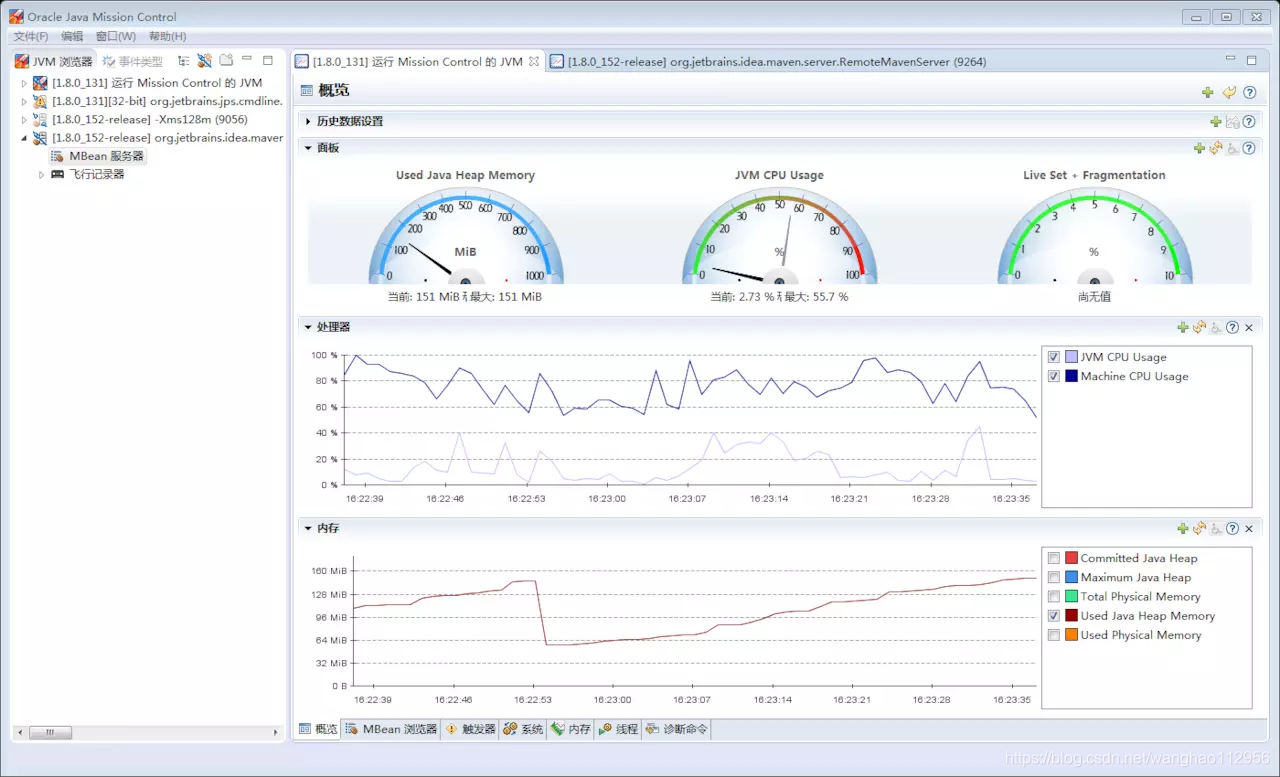
Task: Check the Committed Java Heap checkbox
Action: coord(1054,558)
